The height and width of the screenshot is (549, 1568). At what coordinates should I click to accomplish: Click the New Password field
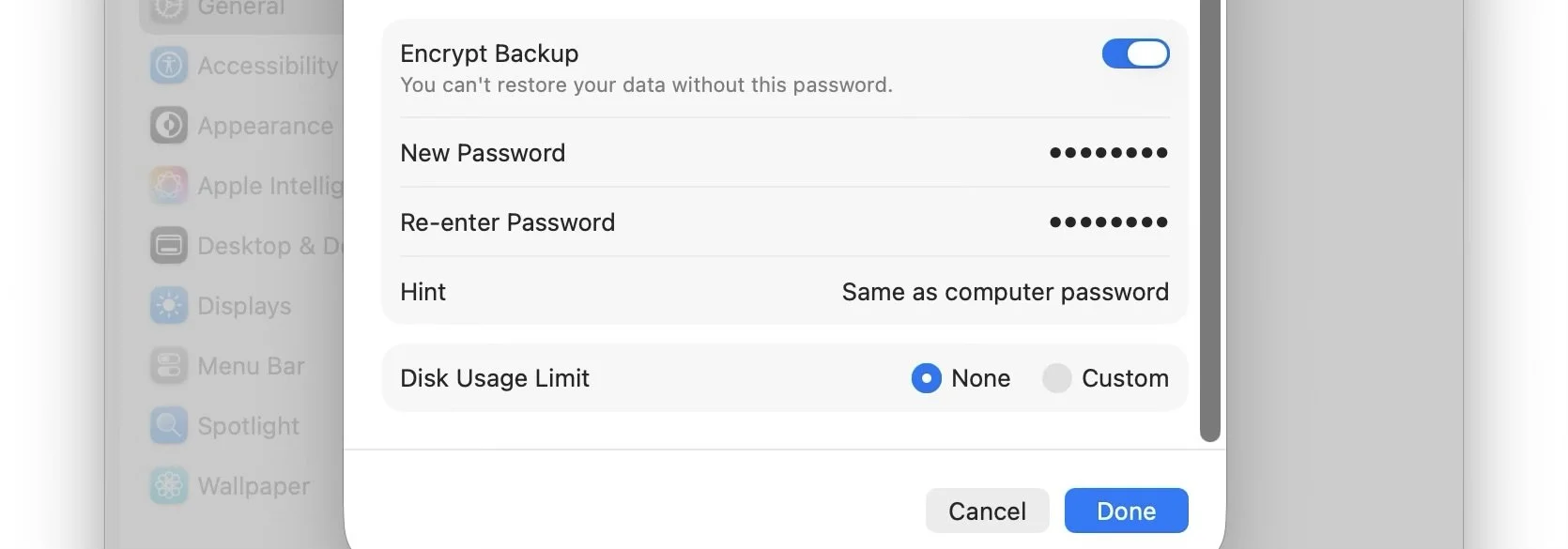tap(784, 153)
